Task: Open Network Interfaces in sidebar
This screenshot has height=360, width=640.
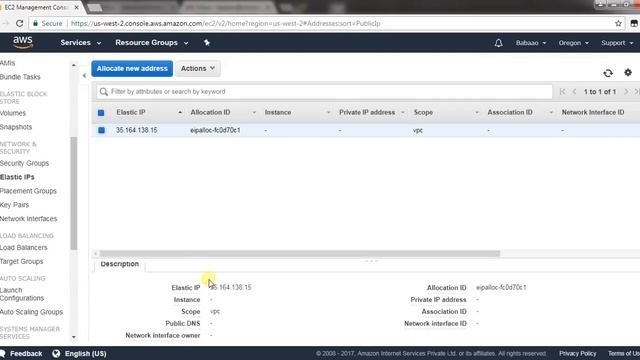Action: pyautogui.click(x=29, y=219)
